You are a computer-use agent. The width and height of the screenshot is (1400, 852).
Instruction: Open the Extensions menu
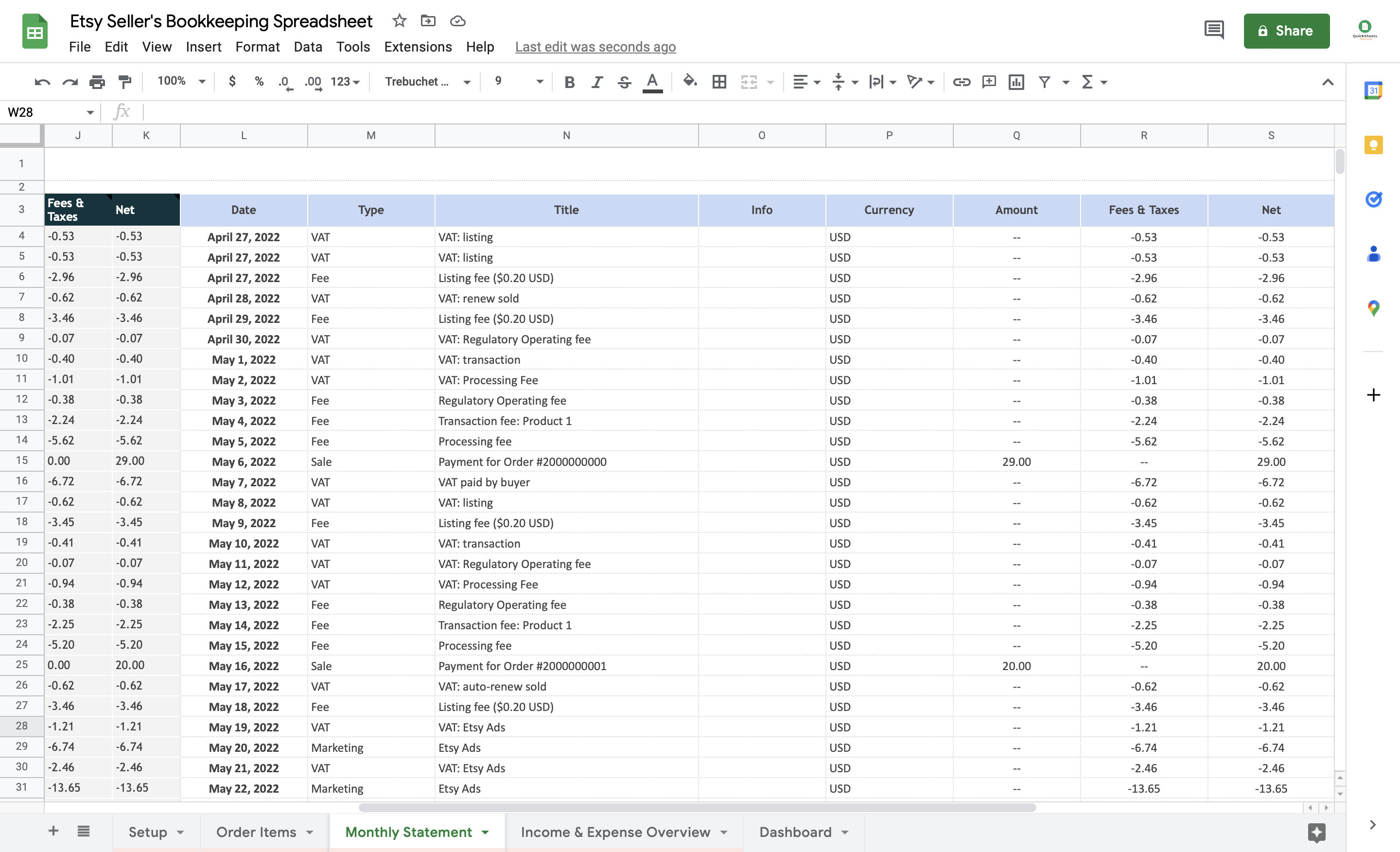click(x=418, y=47)
